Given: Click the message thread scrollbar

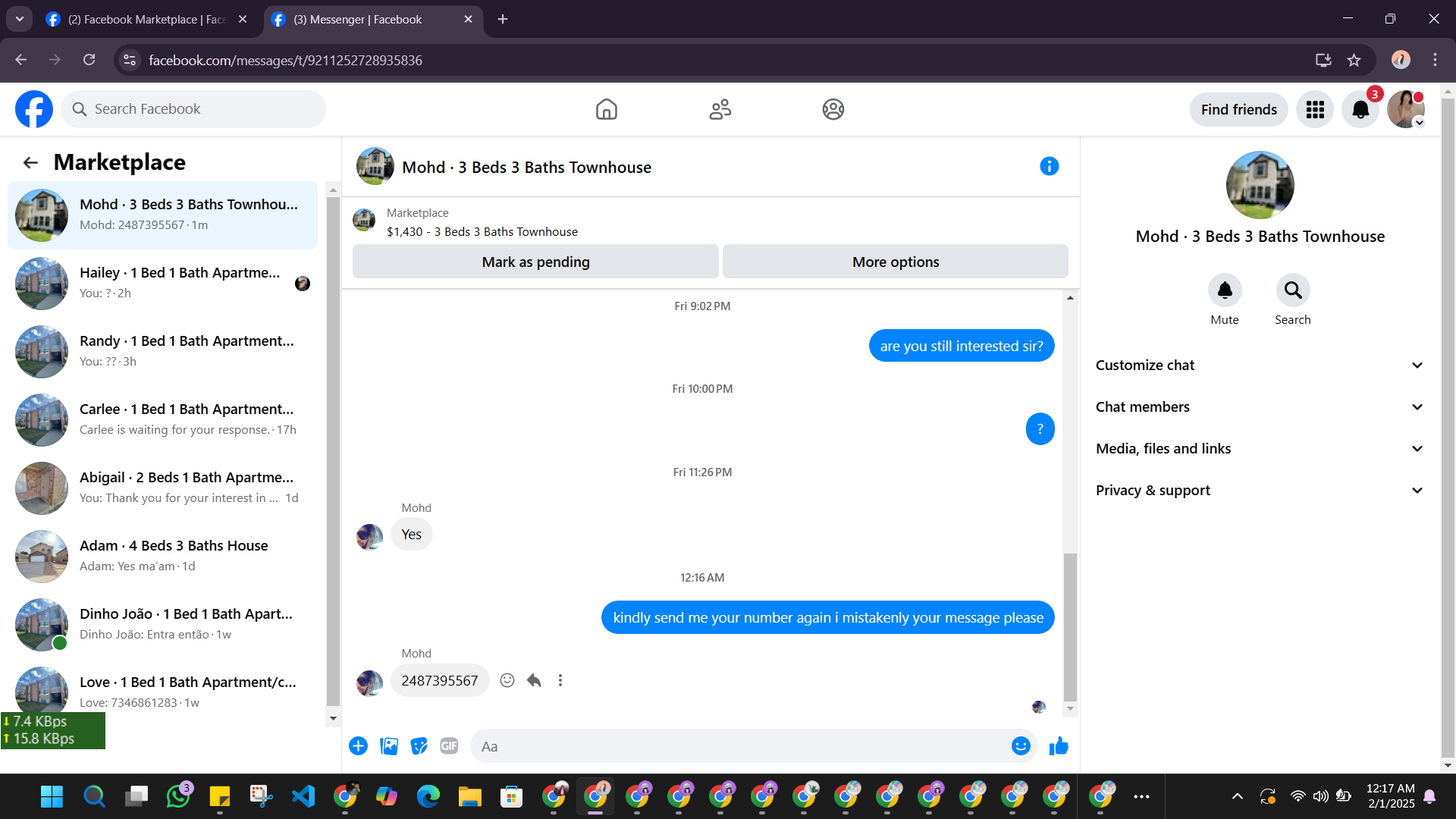Looking at the screenshot, I should click(x=1070, y=627).
